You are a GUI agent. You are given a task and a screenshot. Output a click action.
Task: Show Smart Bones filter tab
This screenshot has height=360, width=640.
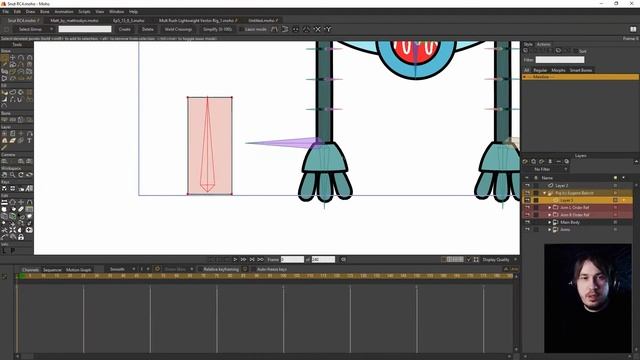pos(580,70)
